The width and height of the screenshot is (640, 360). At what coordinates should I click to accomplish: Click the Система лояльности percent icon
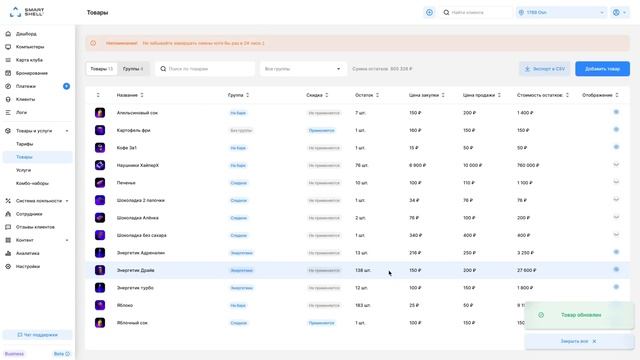(x=8, y=201)
